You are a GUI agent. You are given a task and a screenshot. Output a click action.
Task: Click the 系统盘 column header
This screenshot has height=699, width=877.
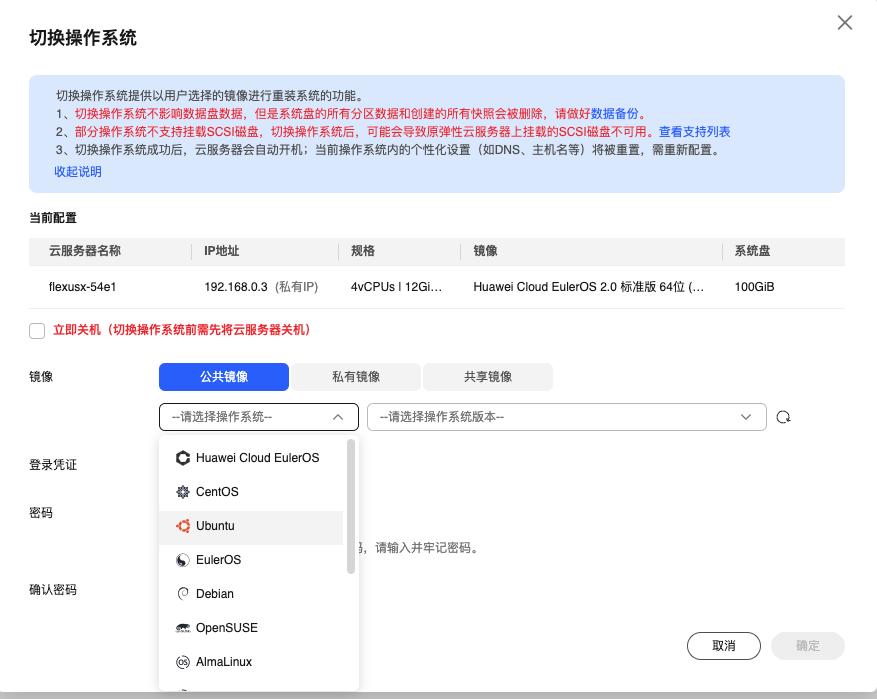click(x=752, y=251)
